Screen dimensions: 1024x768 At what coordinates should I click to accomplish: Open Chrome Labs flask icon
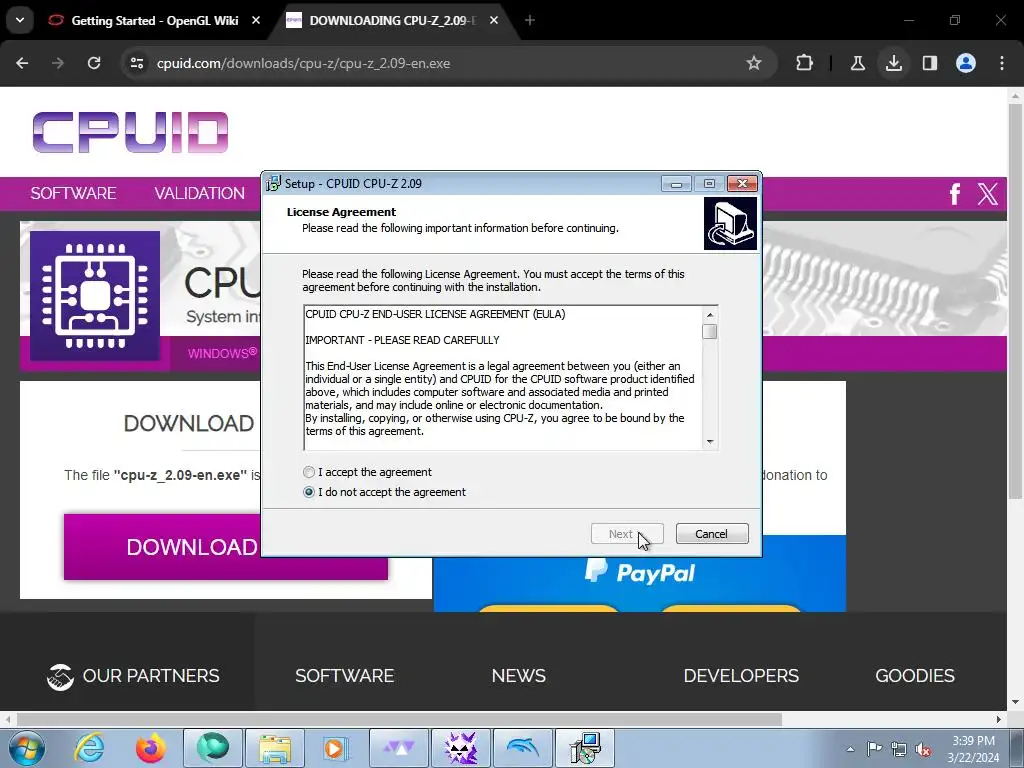857,63
